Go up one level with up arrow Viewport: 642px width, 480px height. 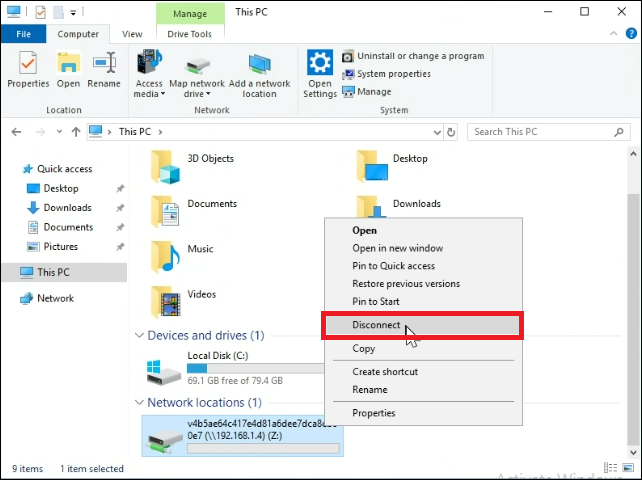[x=76, y=132]
